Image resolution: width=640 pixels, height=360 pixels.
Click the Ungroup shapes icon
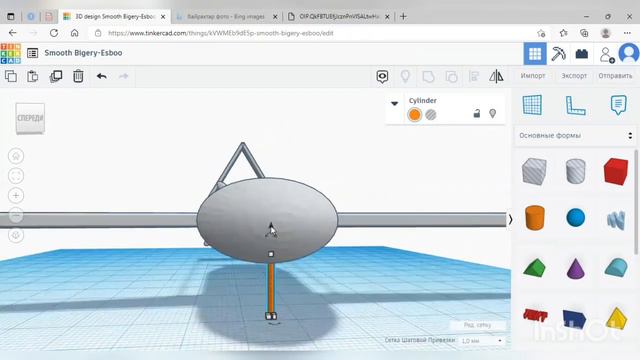pyautogui.click(x=451, y=76)
